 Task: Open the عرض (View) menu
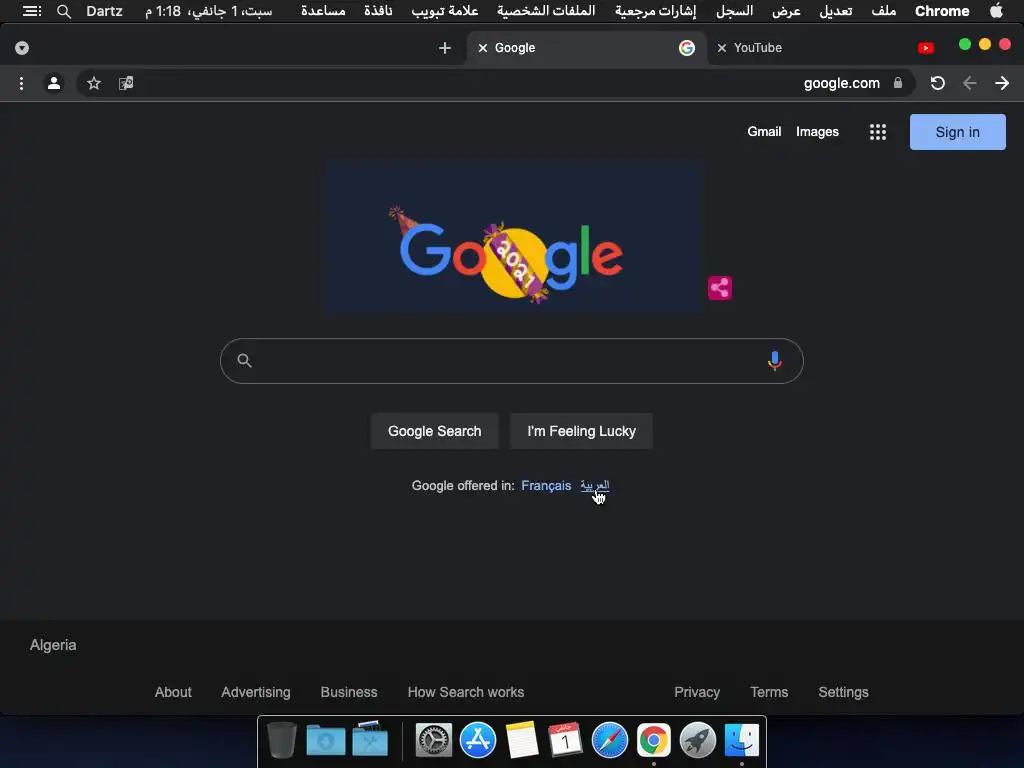(x=786, y=11)
